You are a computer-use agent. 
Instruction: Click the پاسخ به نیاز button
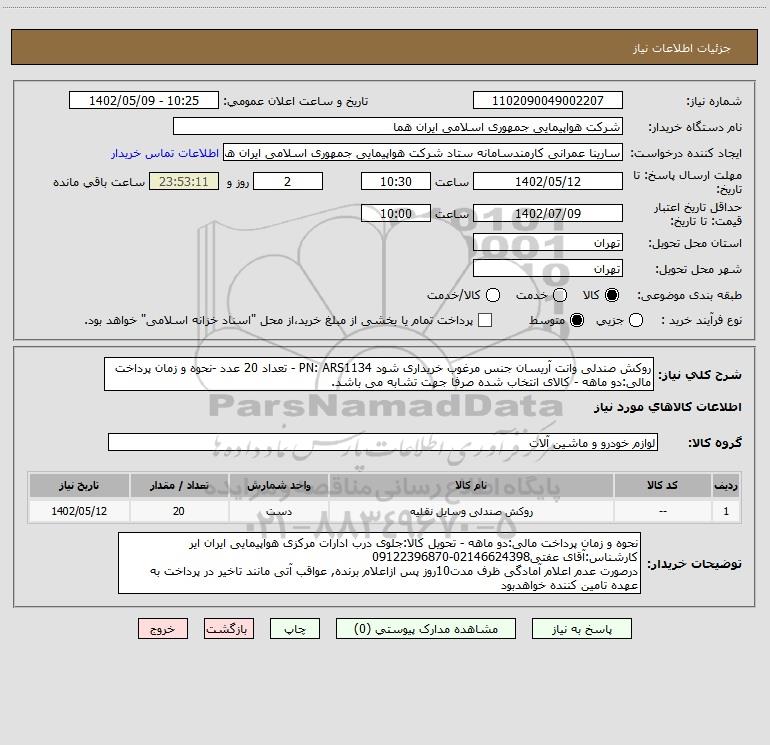tap(582, 629)
